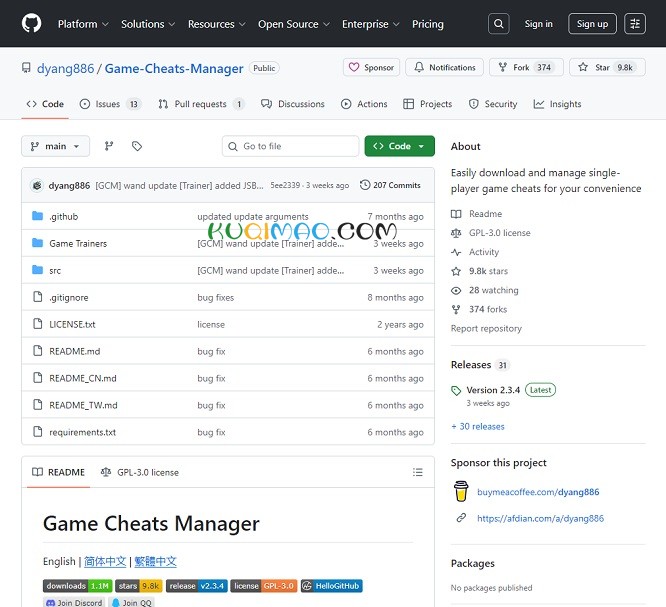The image size is (666, 607).
Task: Expand the Solutions menu
Action: 148,24
